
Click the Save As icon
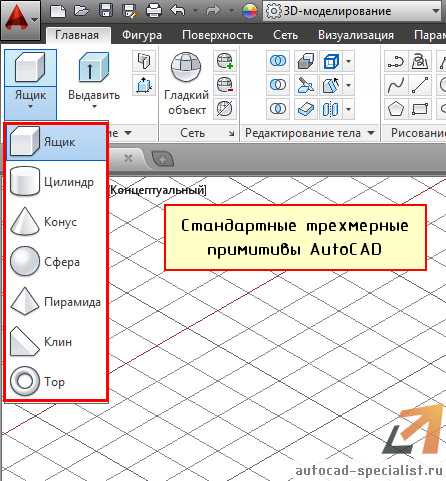(129, 10)
